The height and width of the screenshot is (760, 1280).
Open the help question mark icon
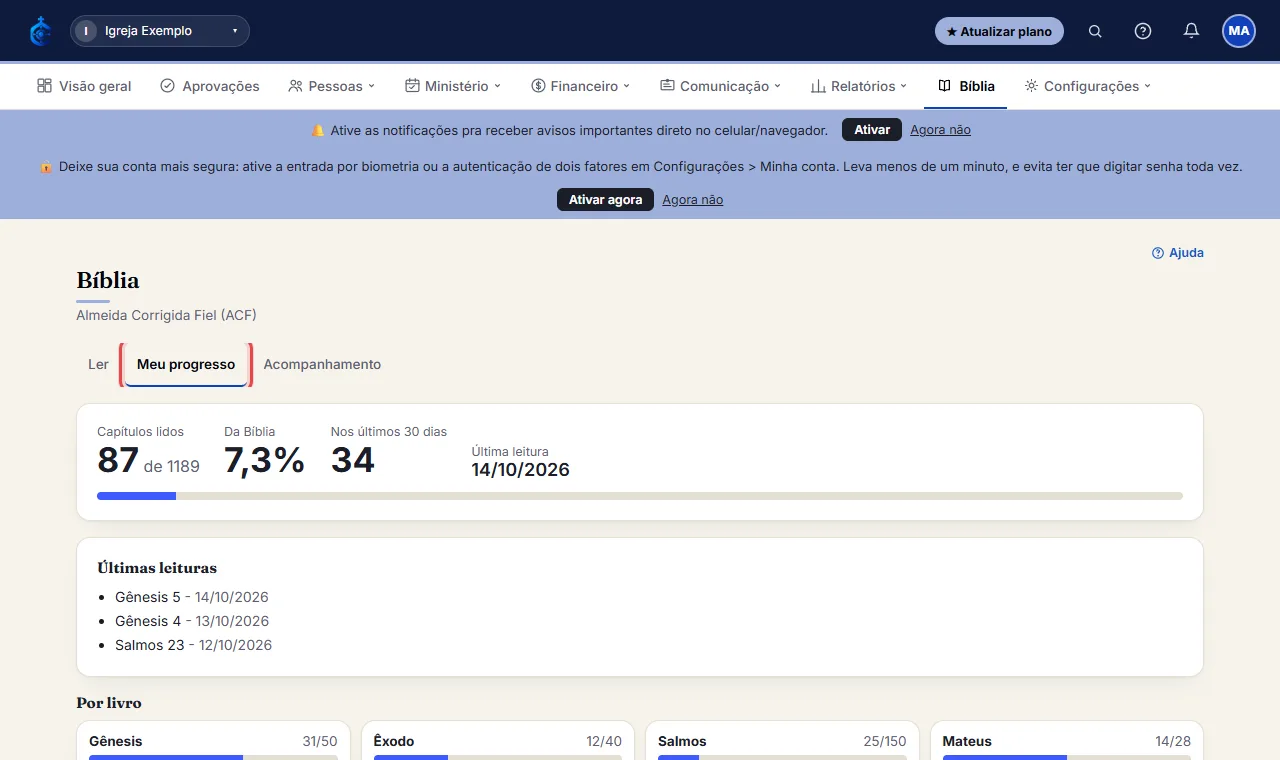pyautogui.click(x=1143, y=31)
